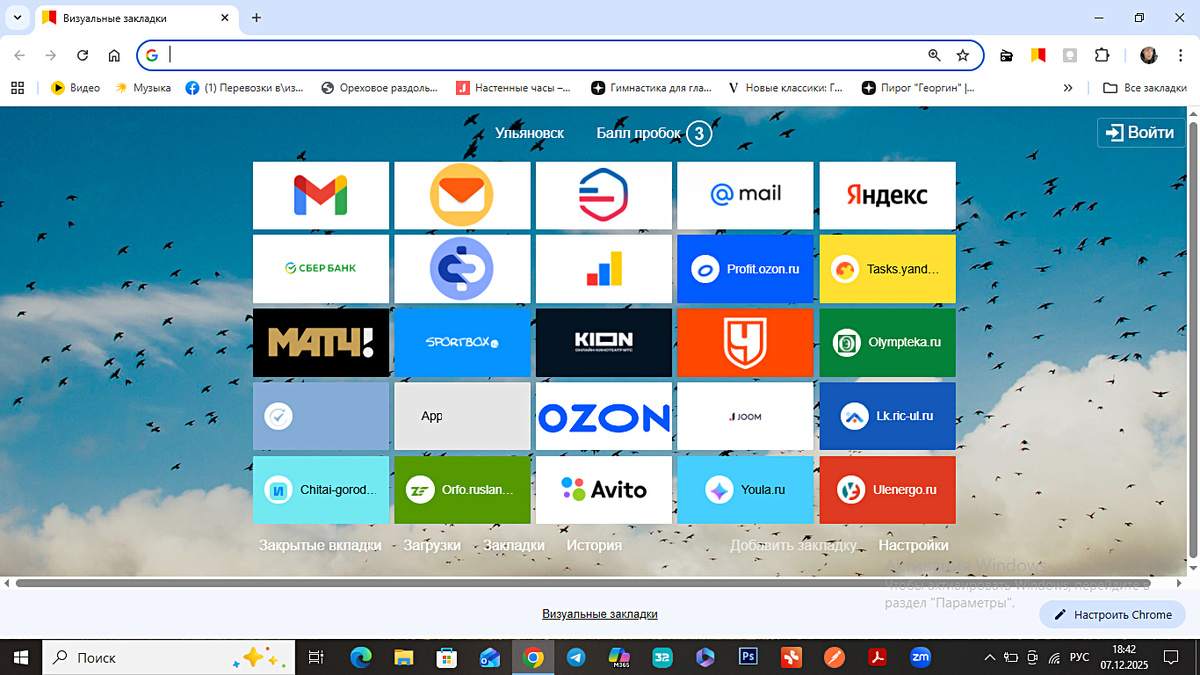Open the Profit.ozon.ru tile
The height and width of the screenshot is (675, 1200).
pos(745,269)
